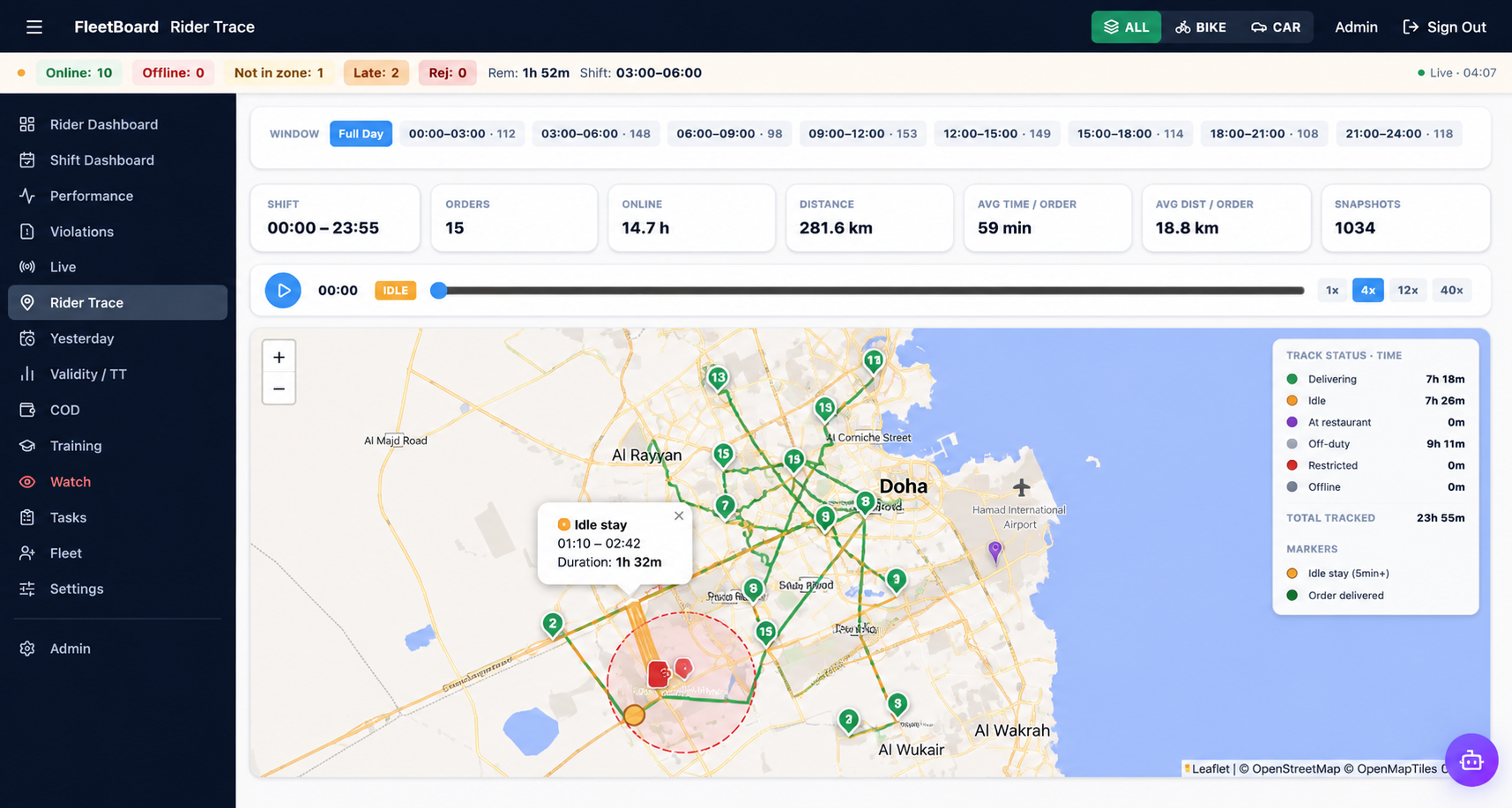This screenshot has width=1512, height=808.
Task: Click the orange idle stay map marker
Action: coord(634,715)
